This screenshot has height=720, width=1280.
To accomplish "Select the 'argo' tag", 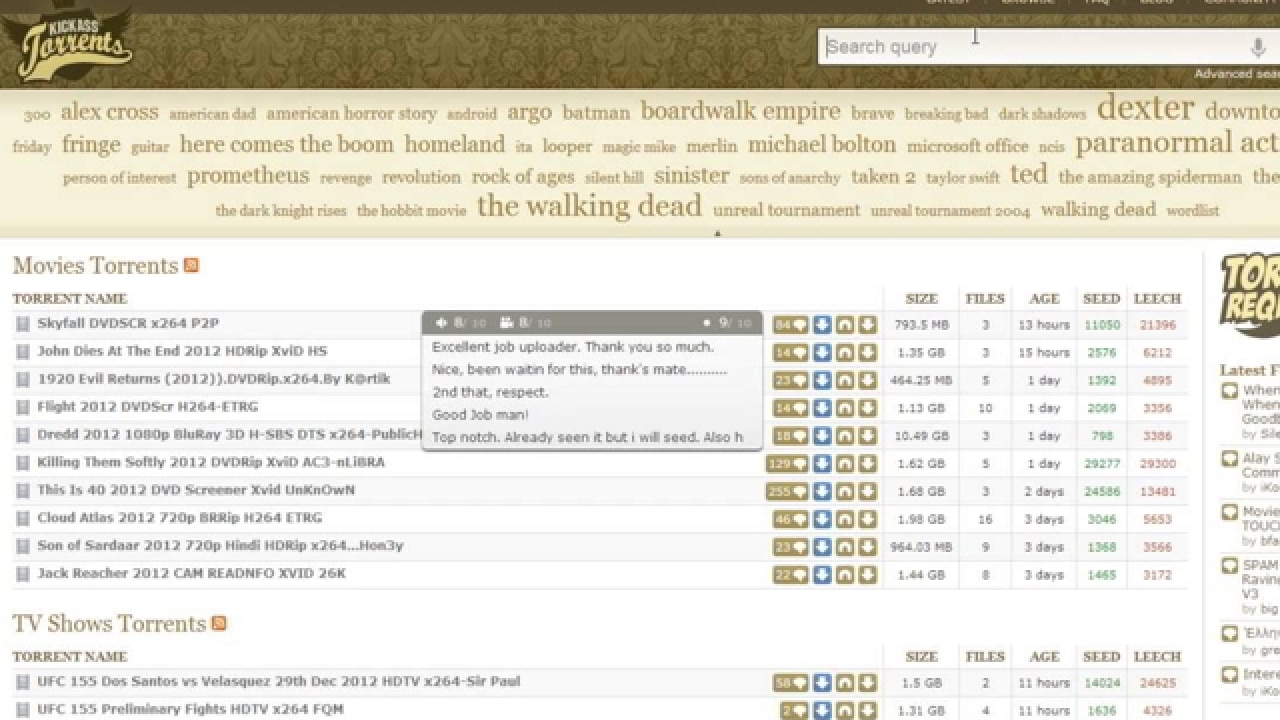I will coord(529,112).
